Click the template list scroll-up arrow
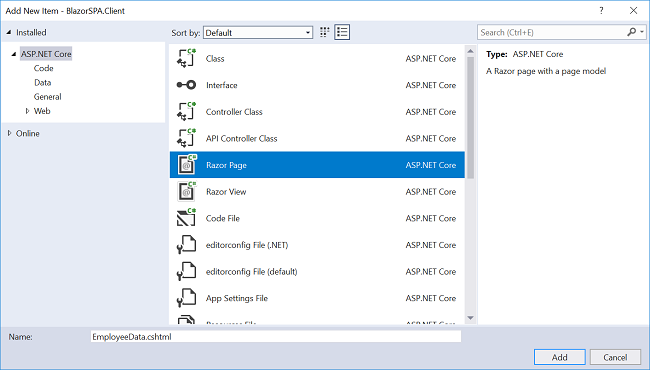Viewport: 650px width, 370px height. 470,51
